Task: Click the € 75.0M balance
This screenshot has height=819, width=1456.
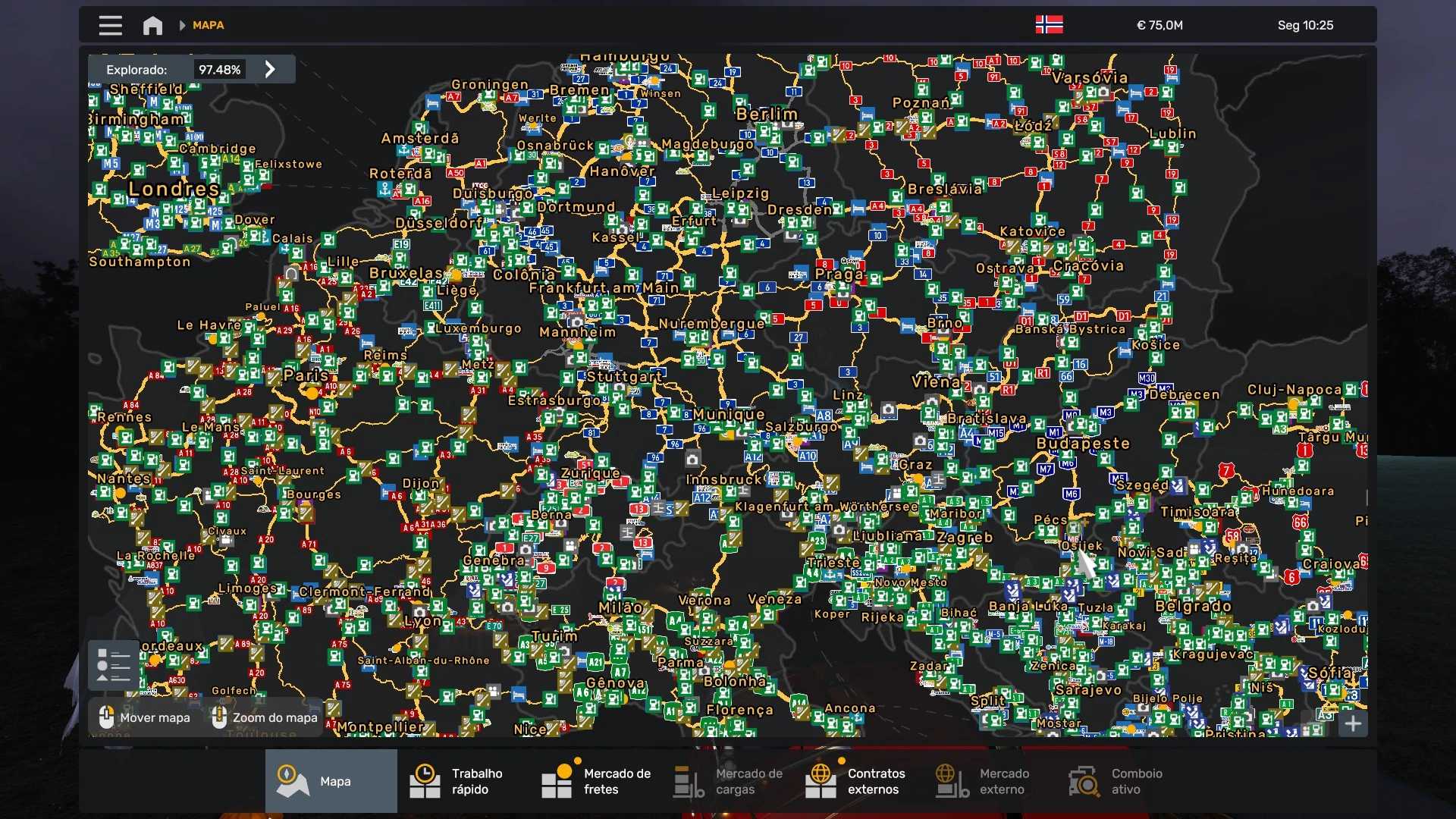Action: (1159, 25)
